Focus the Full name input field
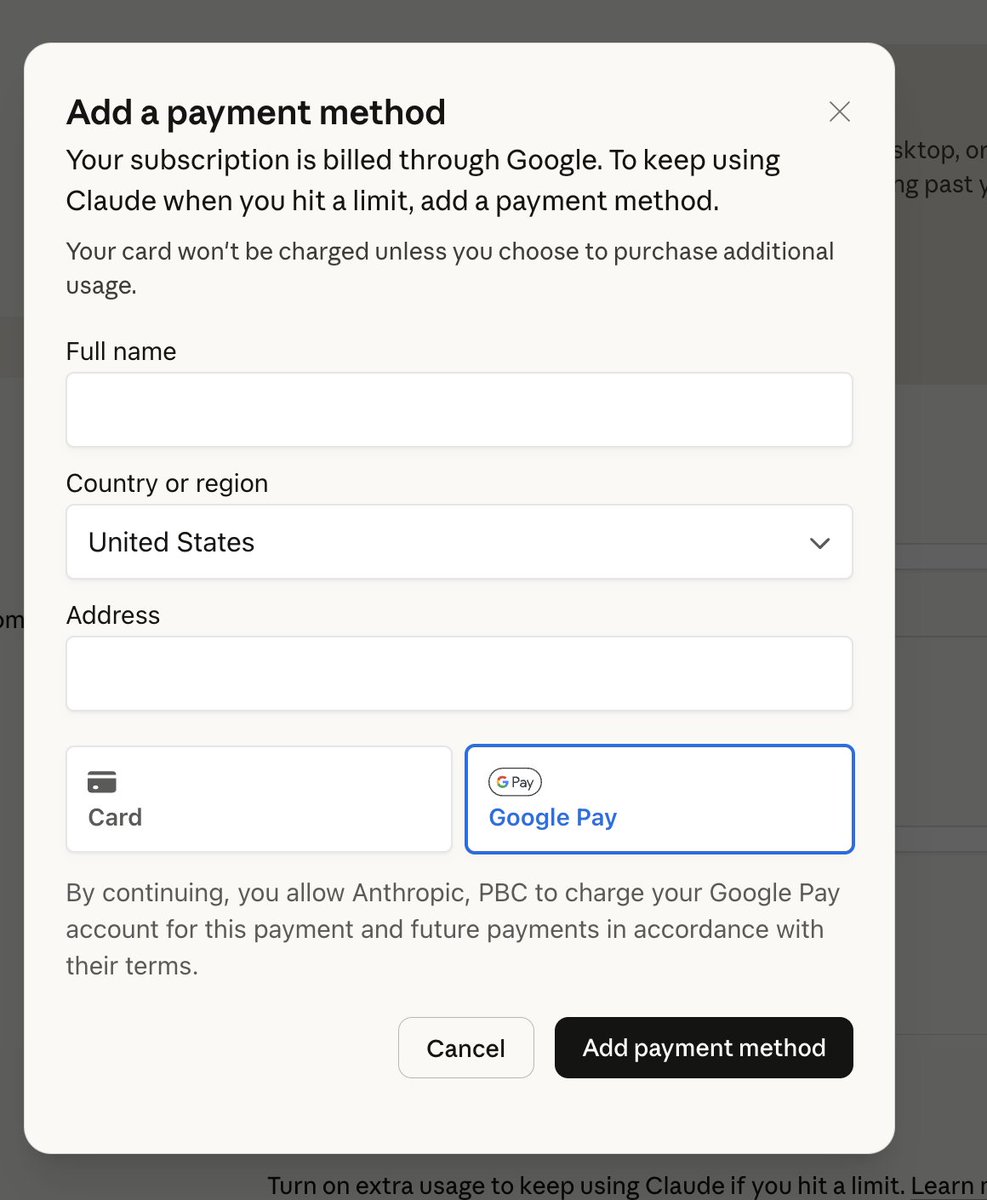 [459, 410]
